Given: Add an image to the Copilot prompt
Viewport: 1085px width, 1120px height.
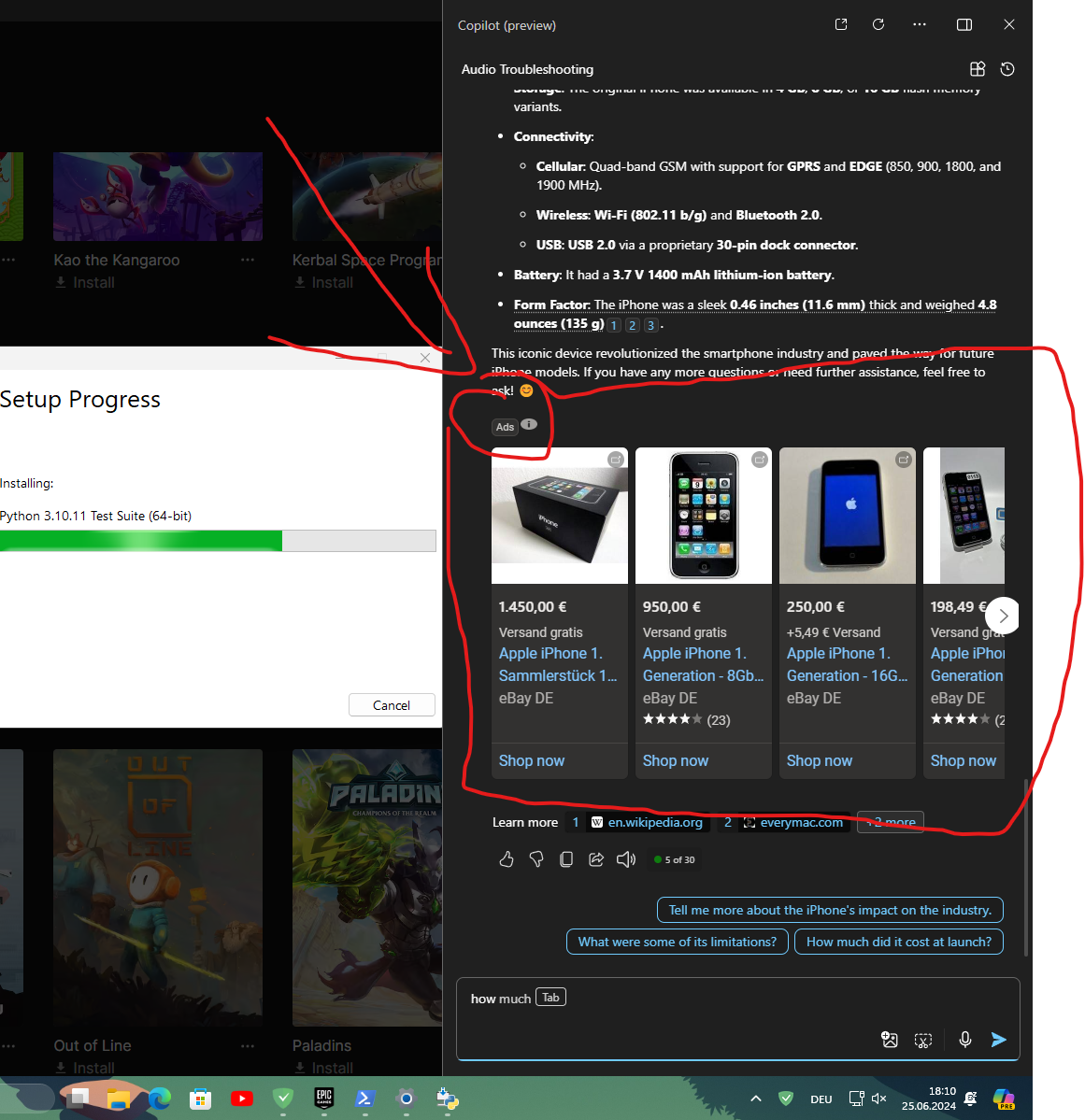Looking at the screenshot, I should point(889,1039).
